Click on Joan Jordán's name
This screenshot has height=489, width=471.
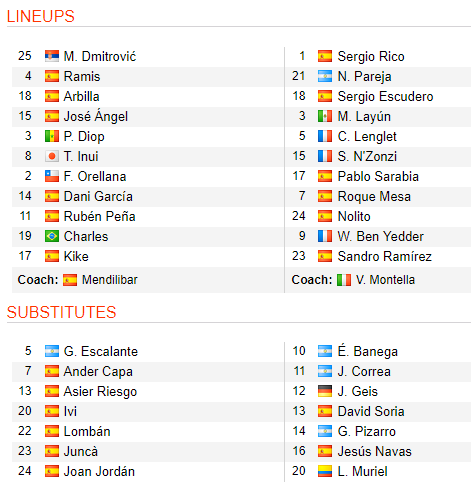pyautogui.click(x=99, y=471)
